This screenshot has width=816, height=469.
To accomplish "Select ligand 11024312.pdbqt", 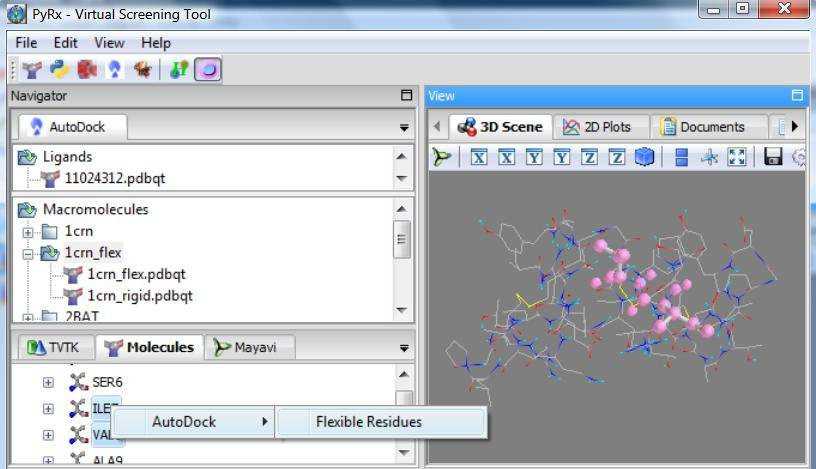I will (x=114, y=179).
